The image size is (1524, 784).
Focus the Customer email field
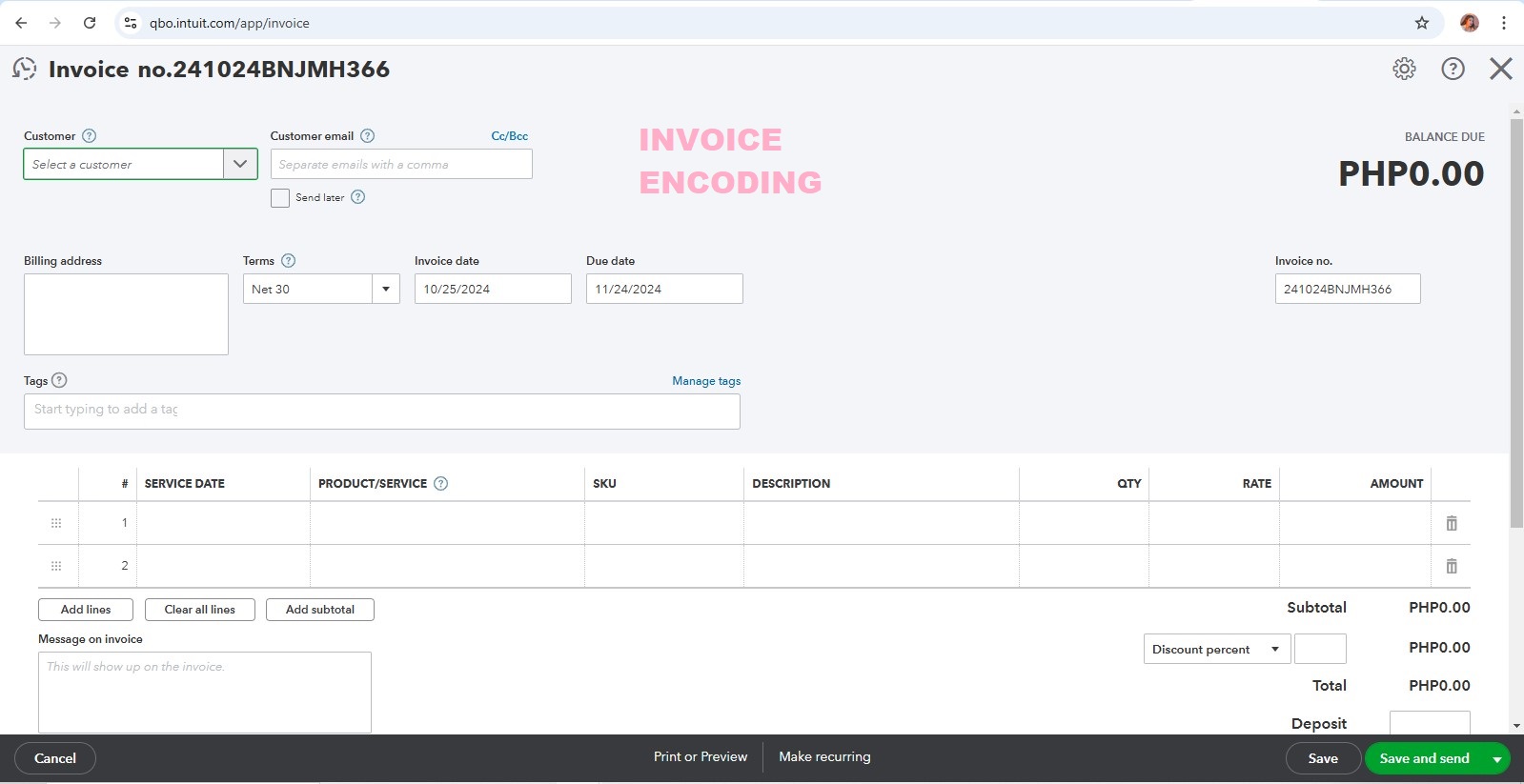click(401, 164)
